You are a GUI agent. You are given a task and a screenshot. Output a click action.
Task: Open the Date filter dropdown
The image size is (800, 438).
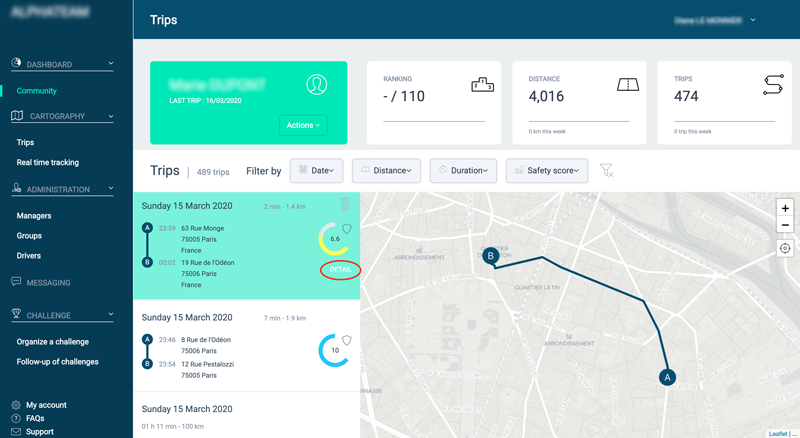[316, 171]
